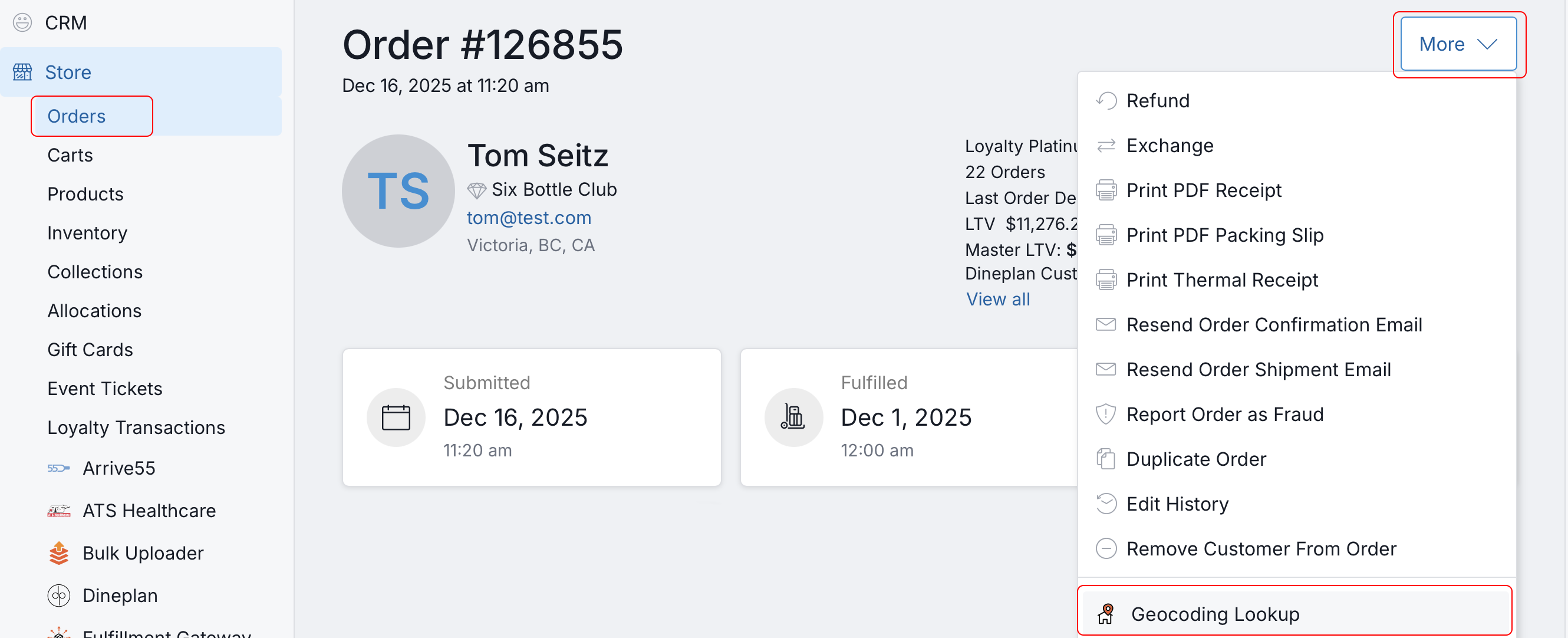
Task: Click the Refund arrow icon
Action: point(1105,100)
